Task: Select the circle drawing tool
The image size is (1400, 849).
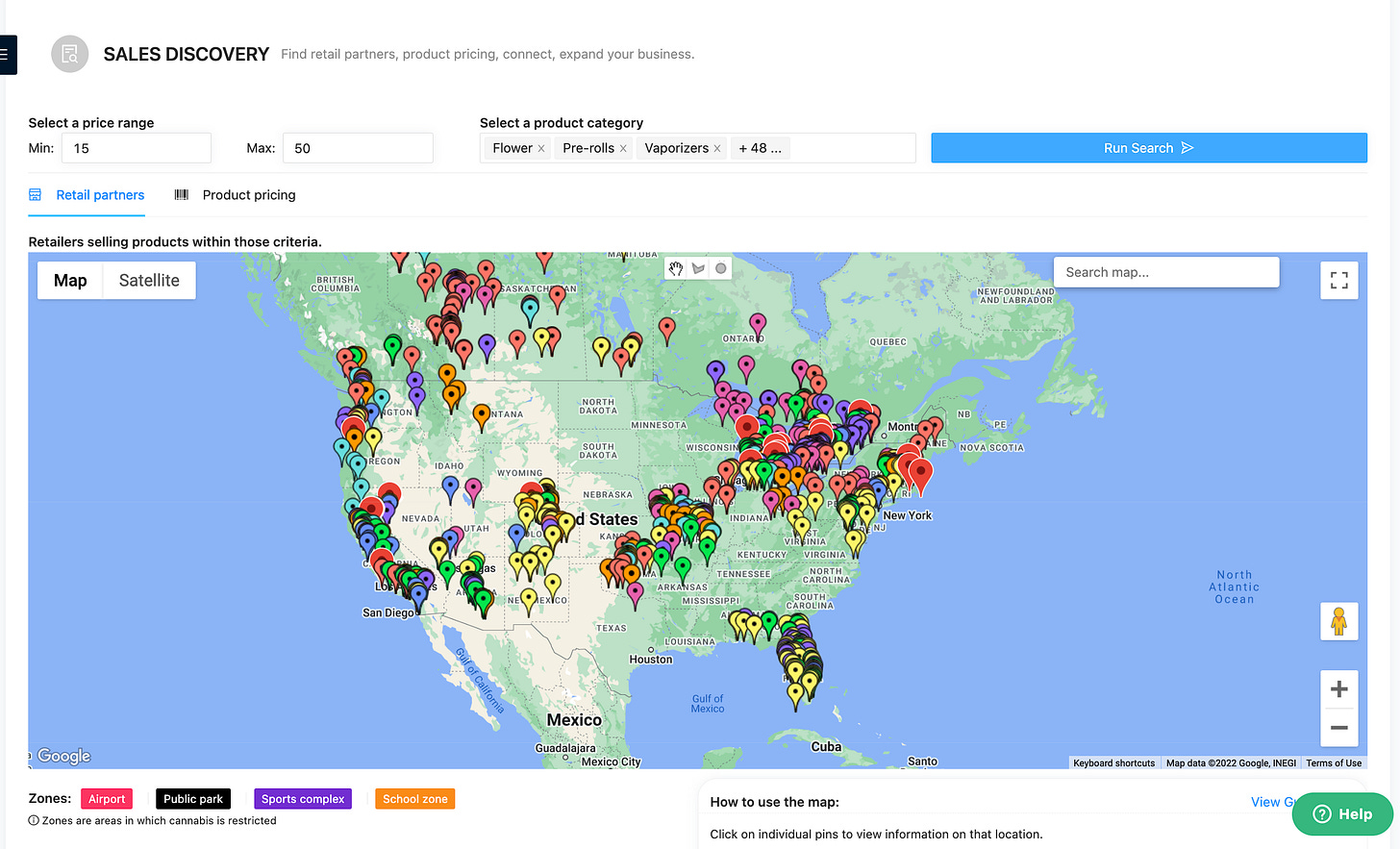Action: coord(720,269)
